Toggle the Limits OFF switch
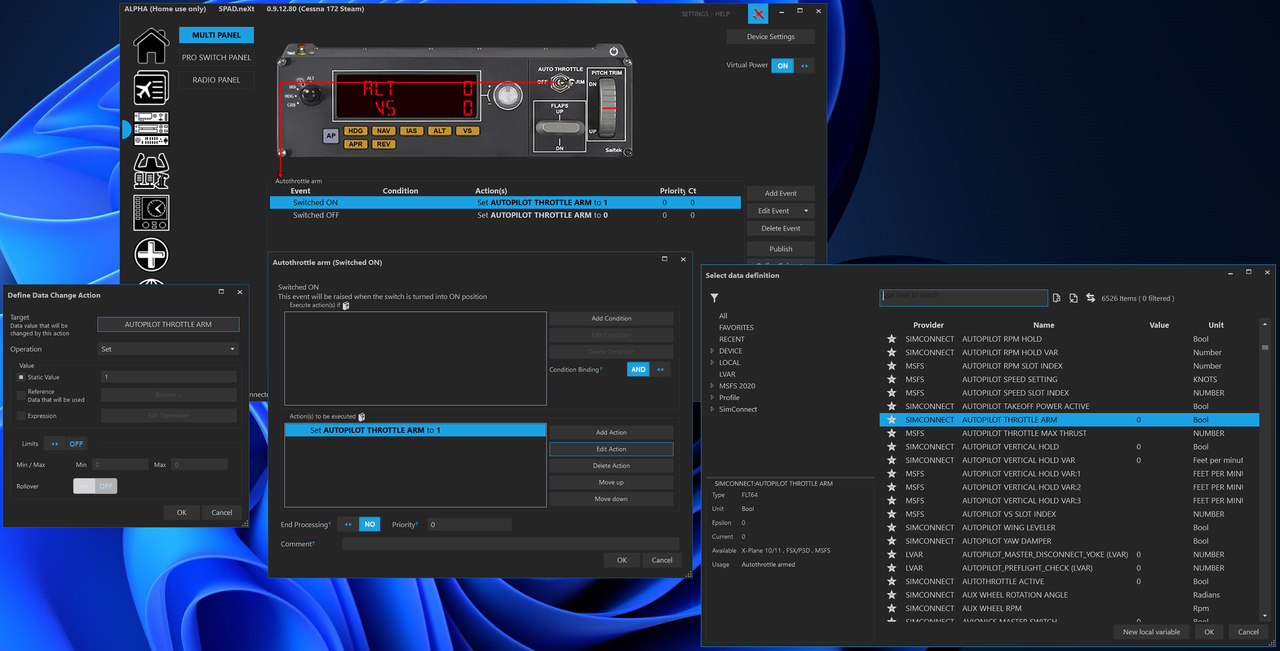The image size is (1280, 651). (66, 443)
